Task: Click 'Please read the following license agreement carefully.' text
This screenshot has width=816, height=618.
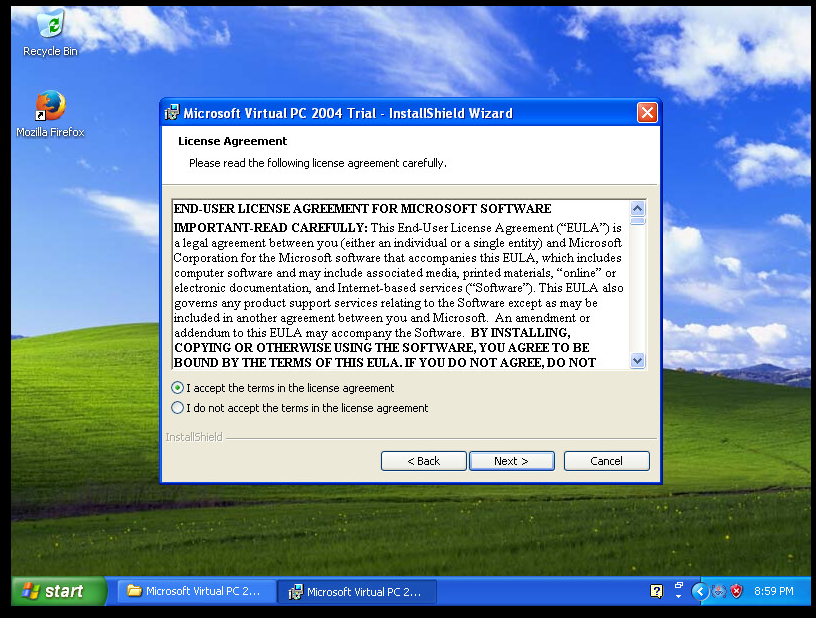Action: [317, 163]
